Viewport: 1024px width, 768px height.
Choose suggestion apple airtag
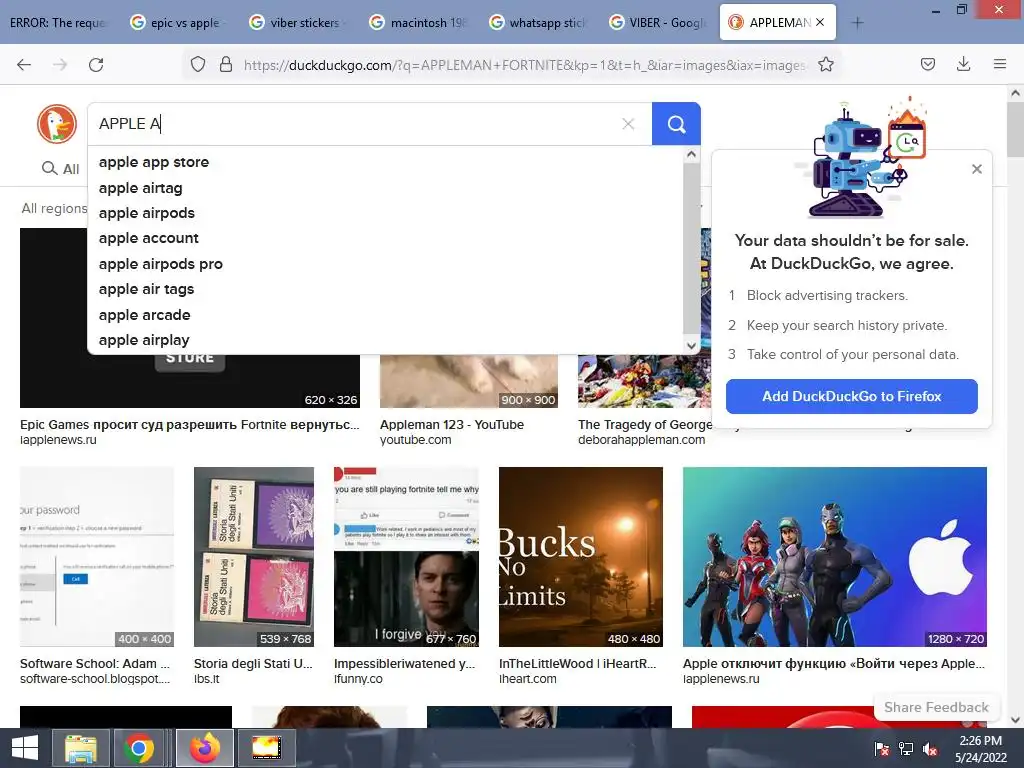[x=385, y=188]
